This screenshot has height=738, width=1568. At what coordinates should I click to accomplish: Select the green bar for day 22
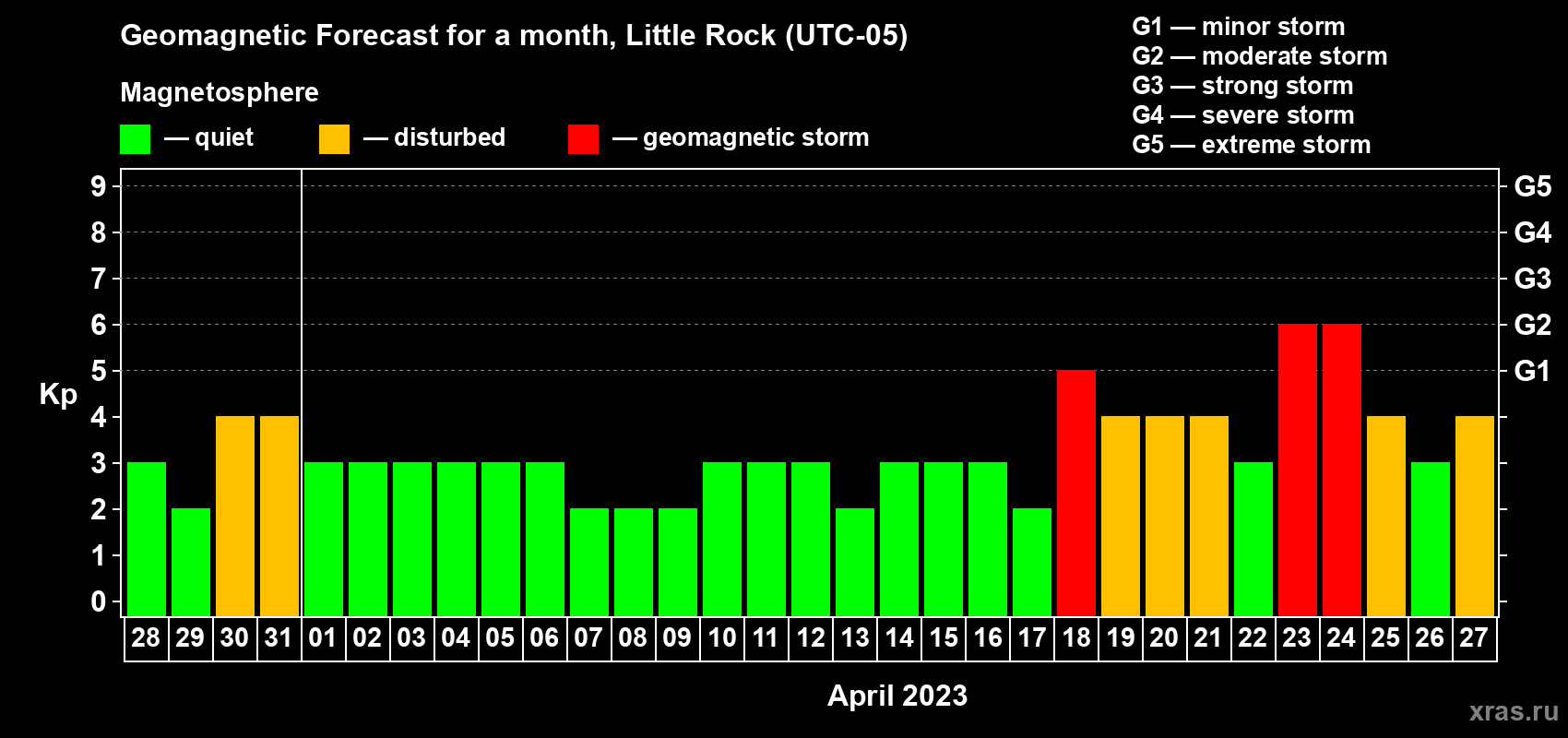1253,539
